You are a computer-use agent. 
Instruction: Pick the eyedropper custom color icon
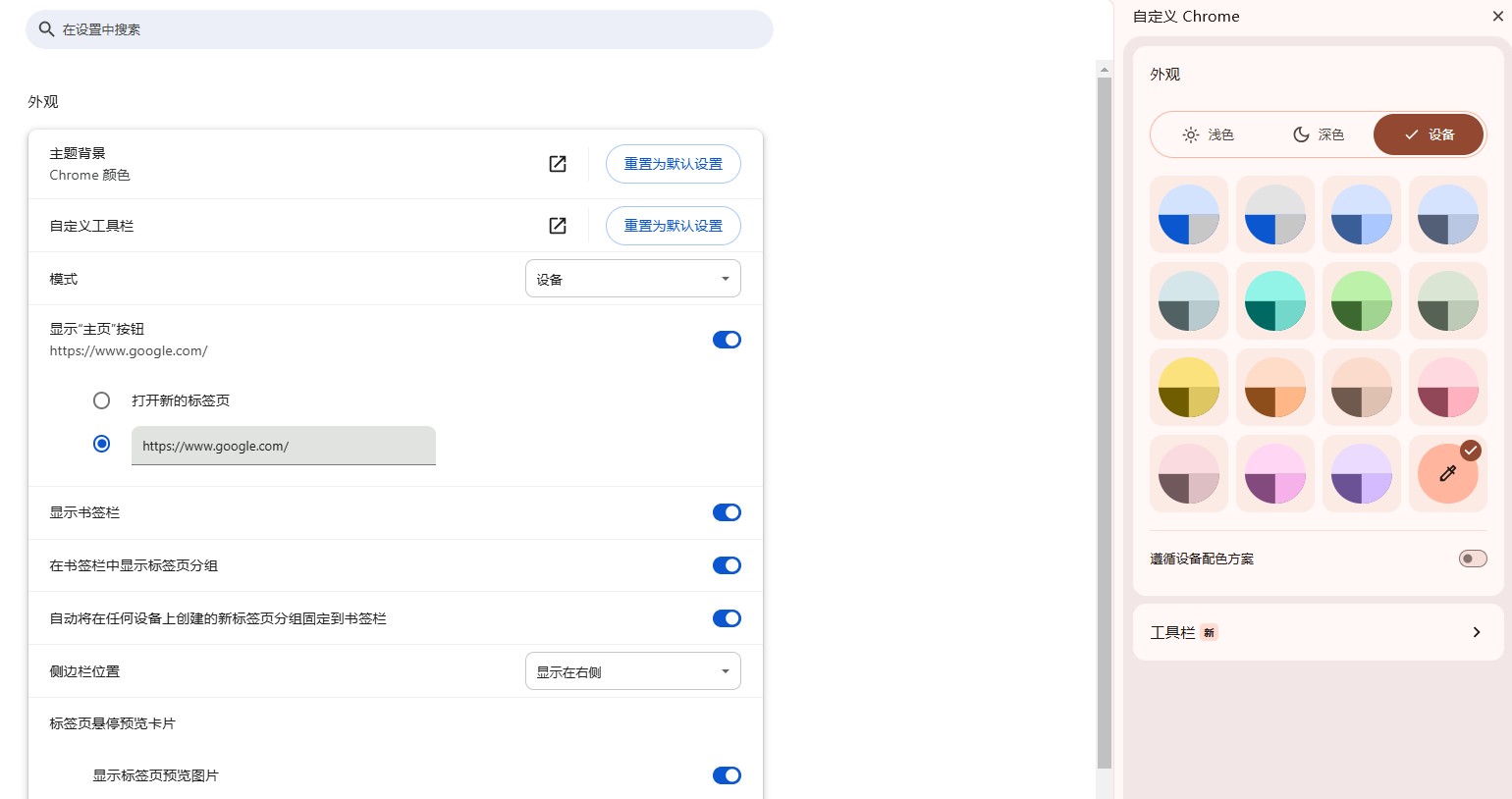1448,473
